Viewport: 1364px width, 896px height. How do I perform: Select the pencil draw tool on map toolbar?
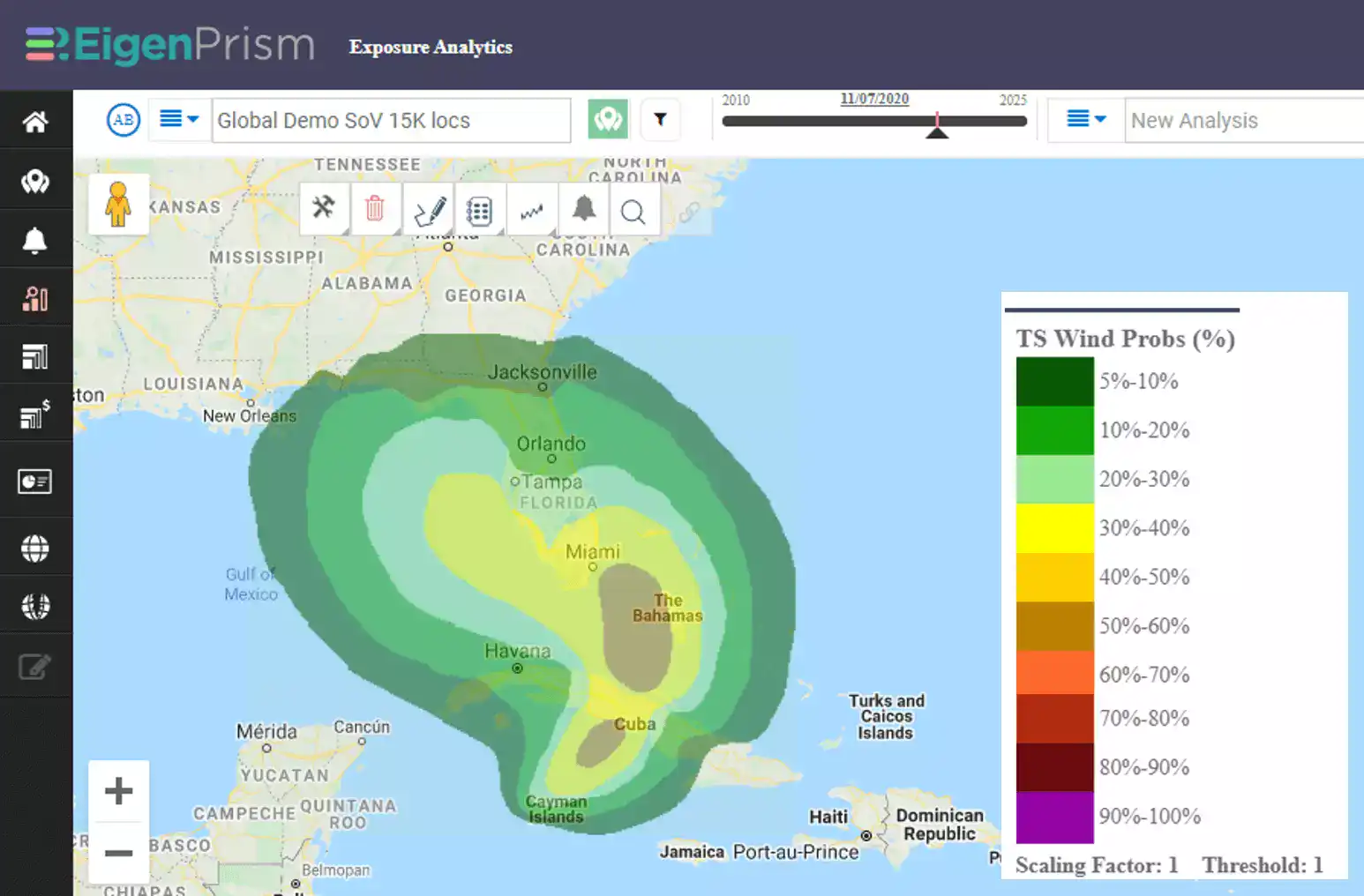pos(430,209)
